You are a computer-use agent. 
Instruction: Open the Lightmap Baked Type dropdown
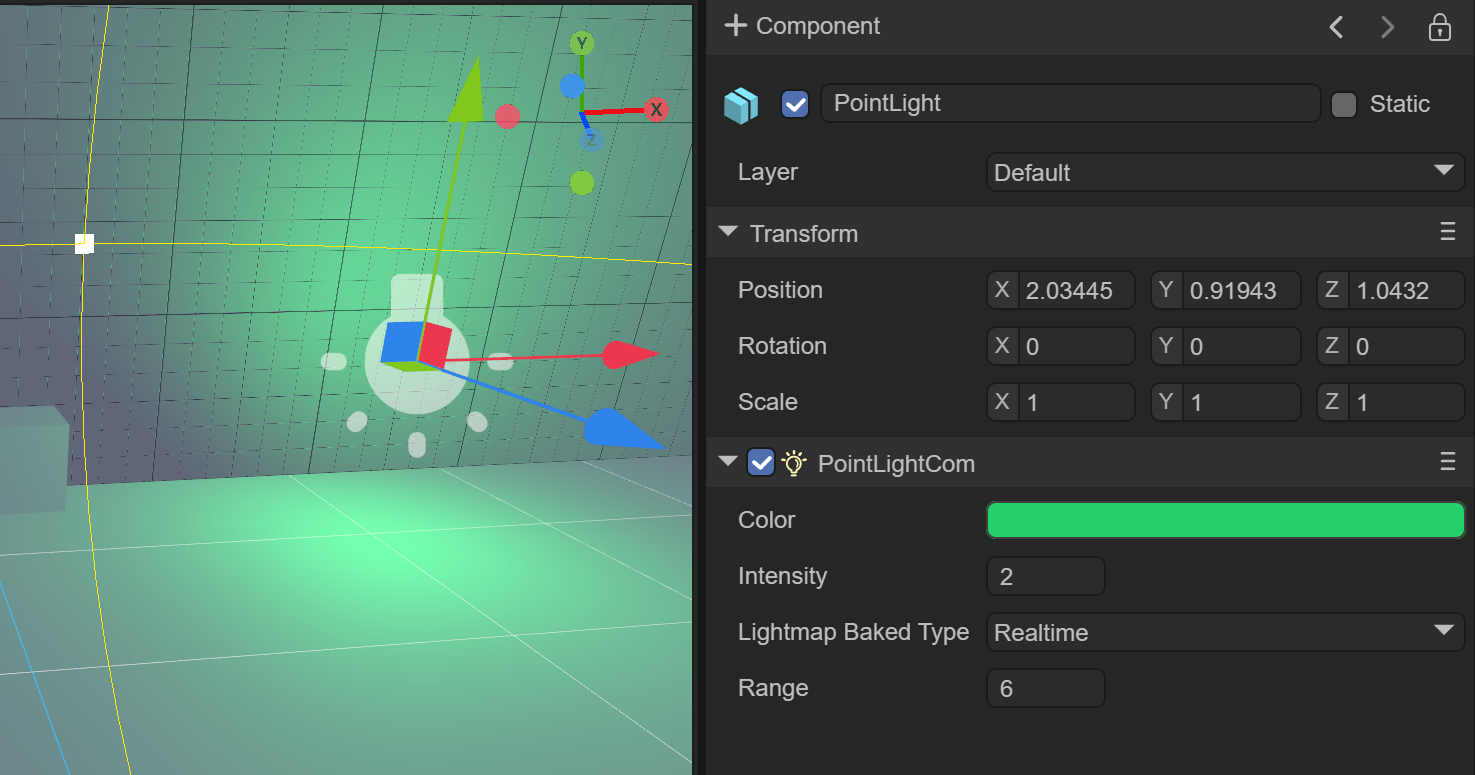[1225, 632]
